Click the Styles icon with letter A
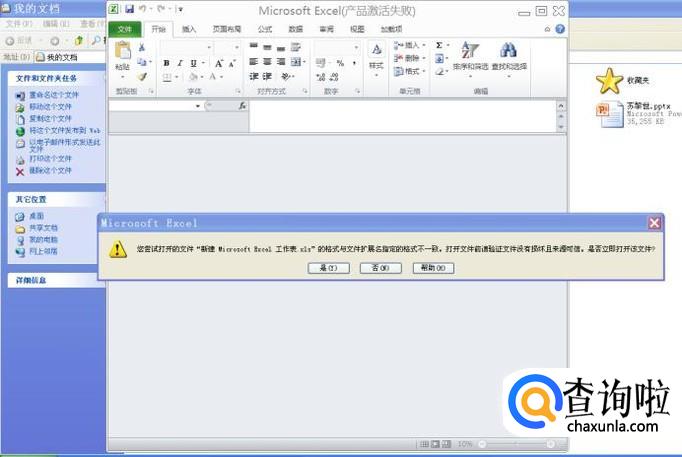 pyautogui.click(x=376, y=50)
